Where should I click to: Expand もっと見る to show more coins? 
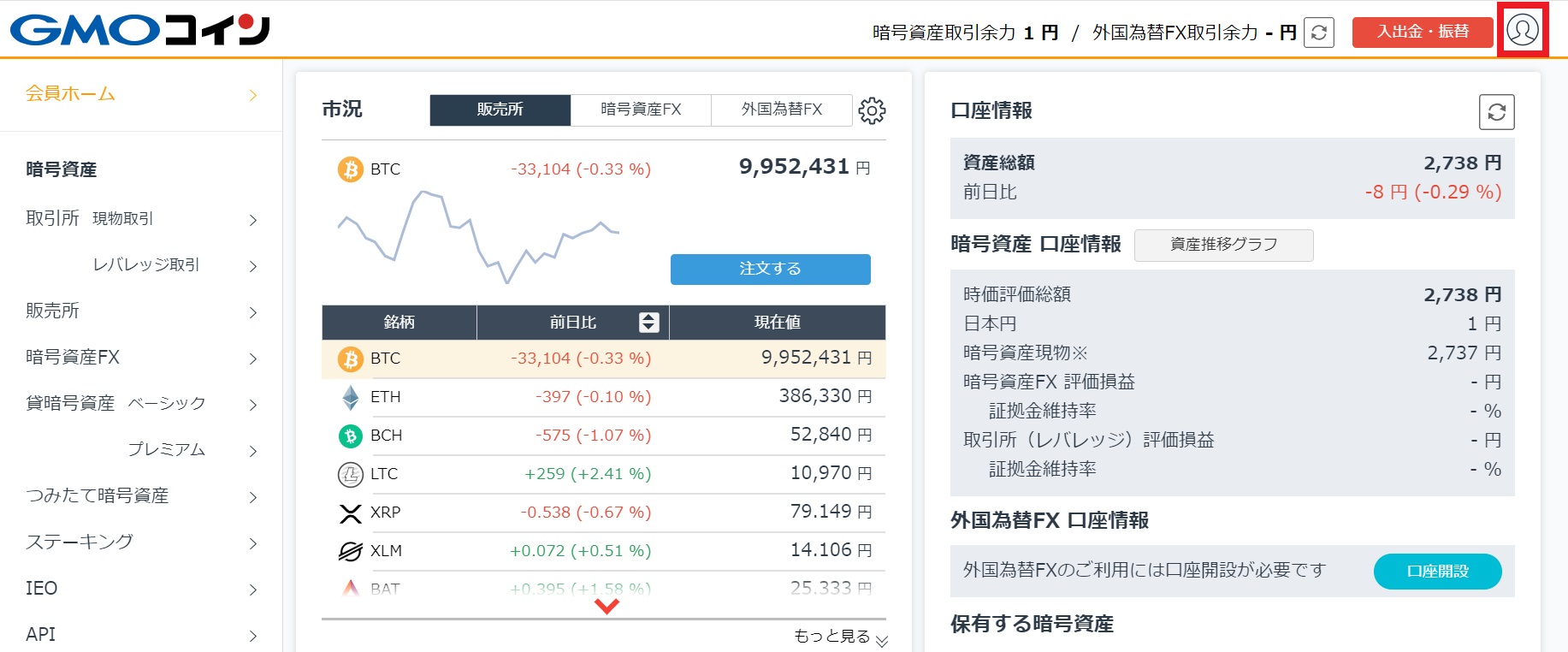pyautogui.click(x=841, y=637)
